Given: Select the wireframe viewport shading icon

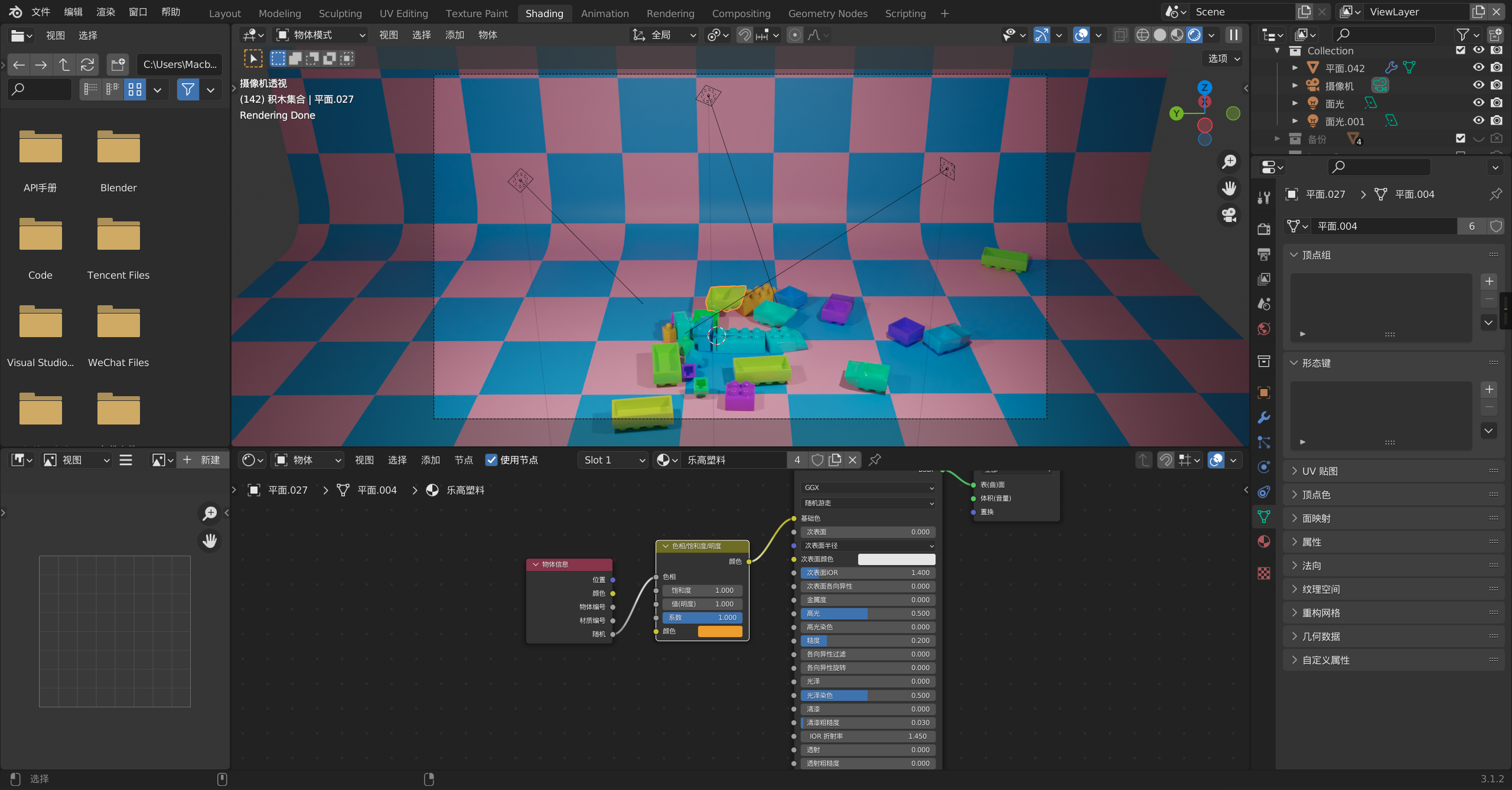Looking at the screenshot, I should (1143, 35).
